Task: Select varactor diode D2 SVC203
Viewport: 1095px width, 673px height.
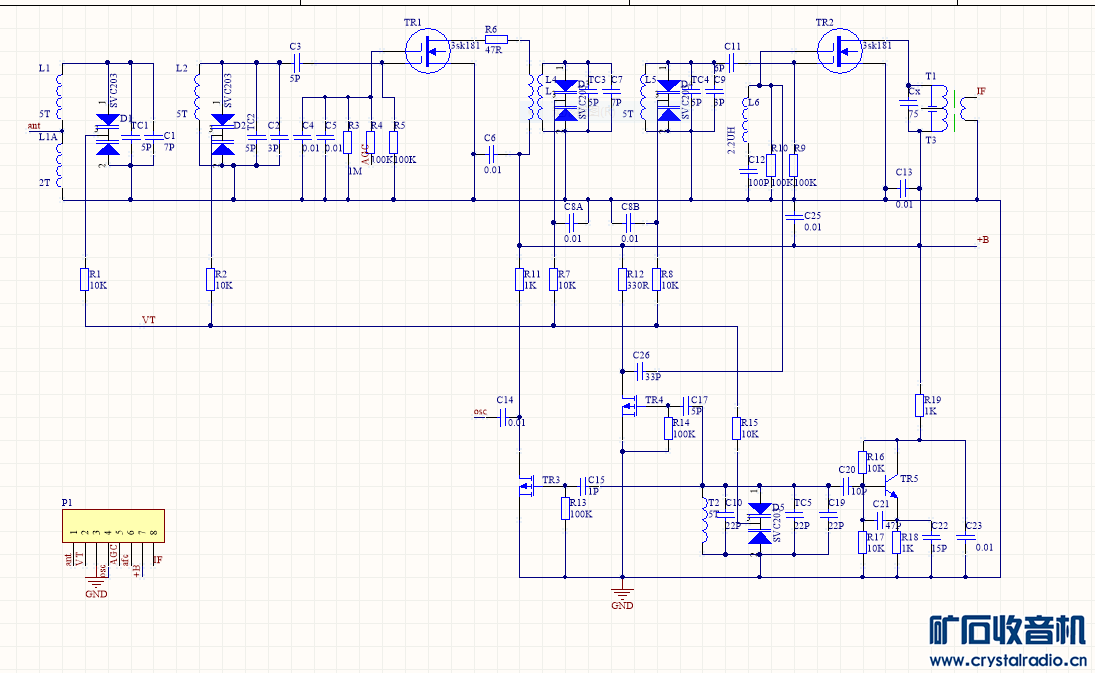Action: click(x=223, y=134)
